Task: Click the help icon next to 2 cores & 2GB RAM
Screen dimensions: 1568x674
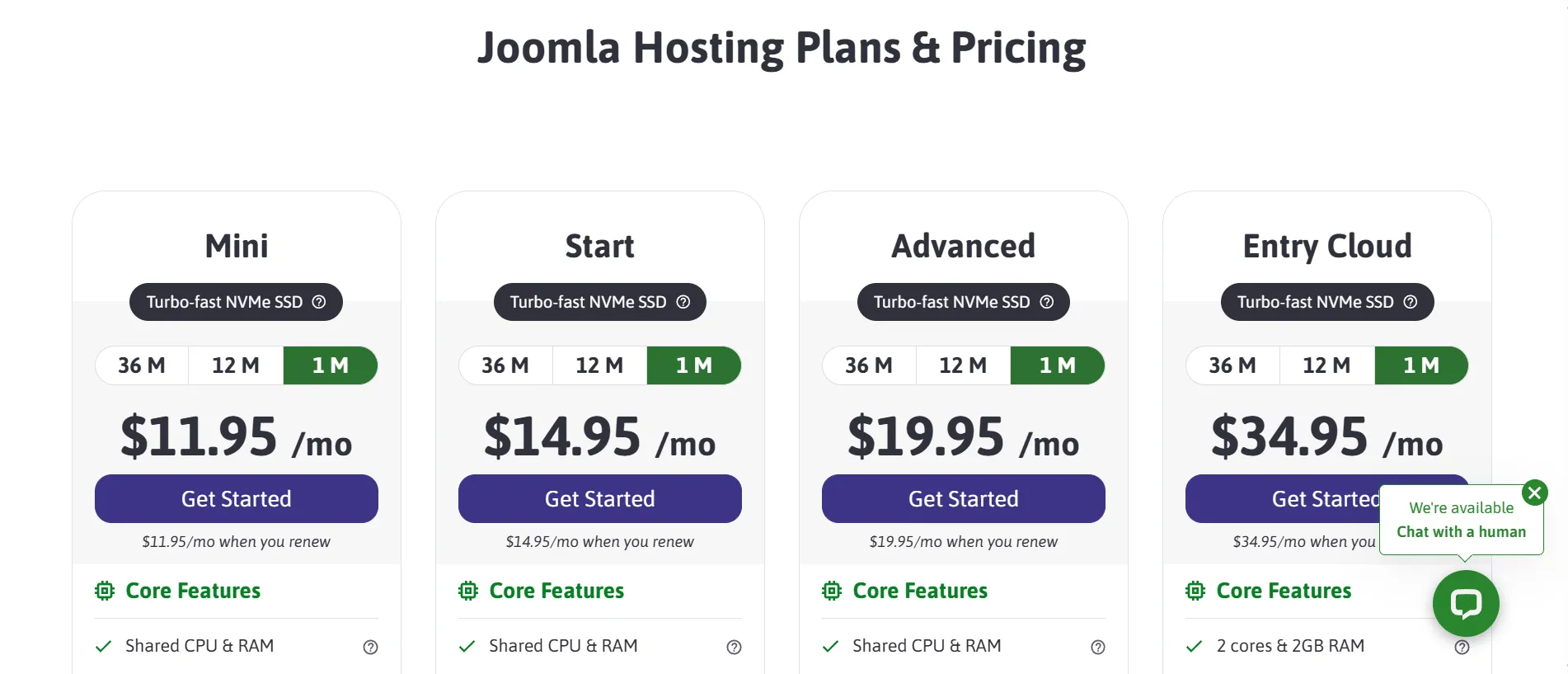Action: 1462,647
